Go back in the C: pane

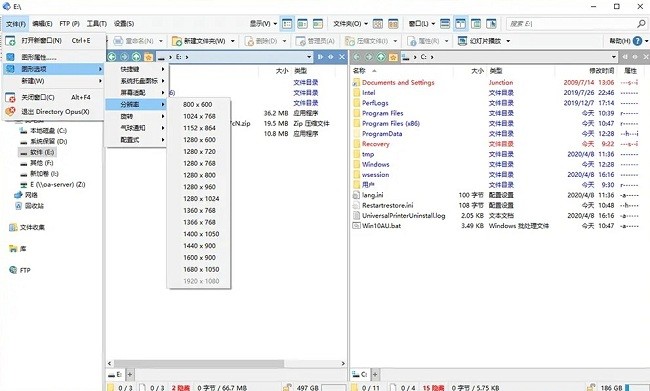tap(357, 57)
